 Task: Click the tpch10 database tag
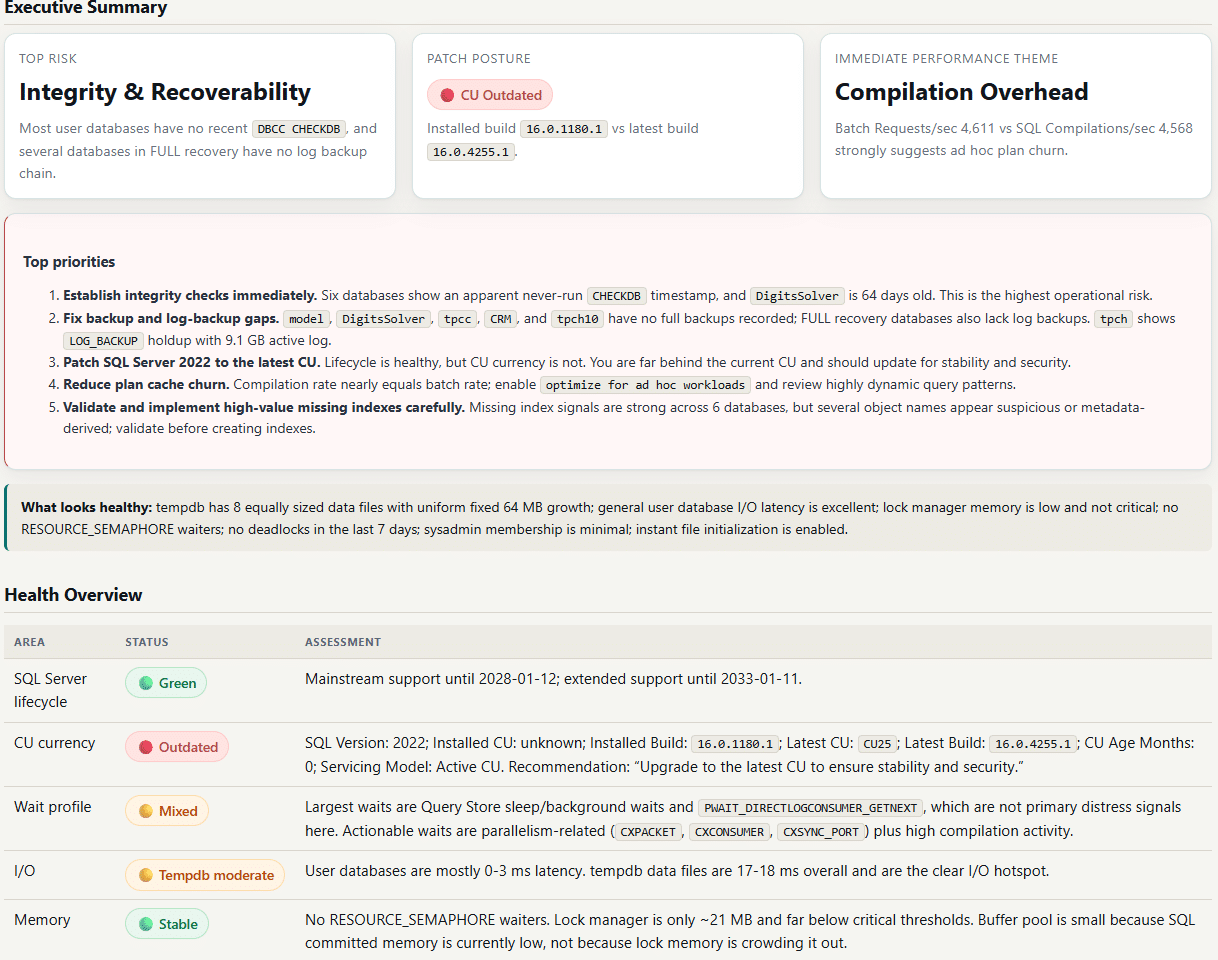[x=579, y=319]
